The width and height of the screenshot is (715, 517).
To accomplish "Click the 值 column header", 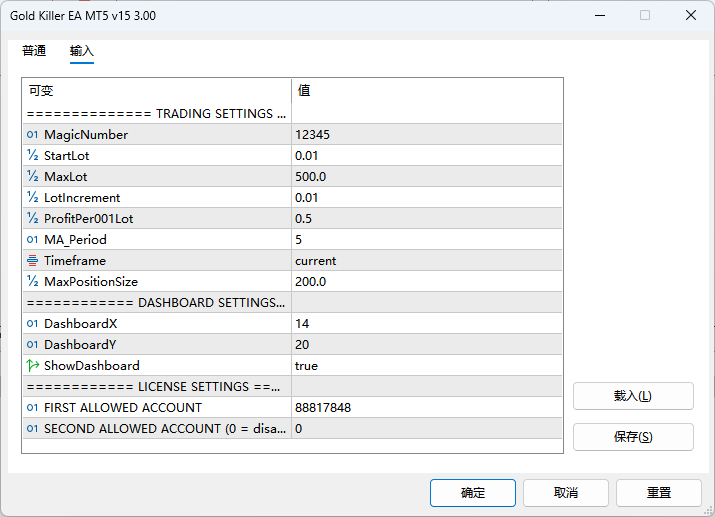I will (426, 91).
